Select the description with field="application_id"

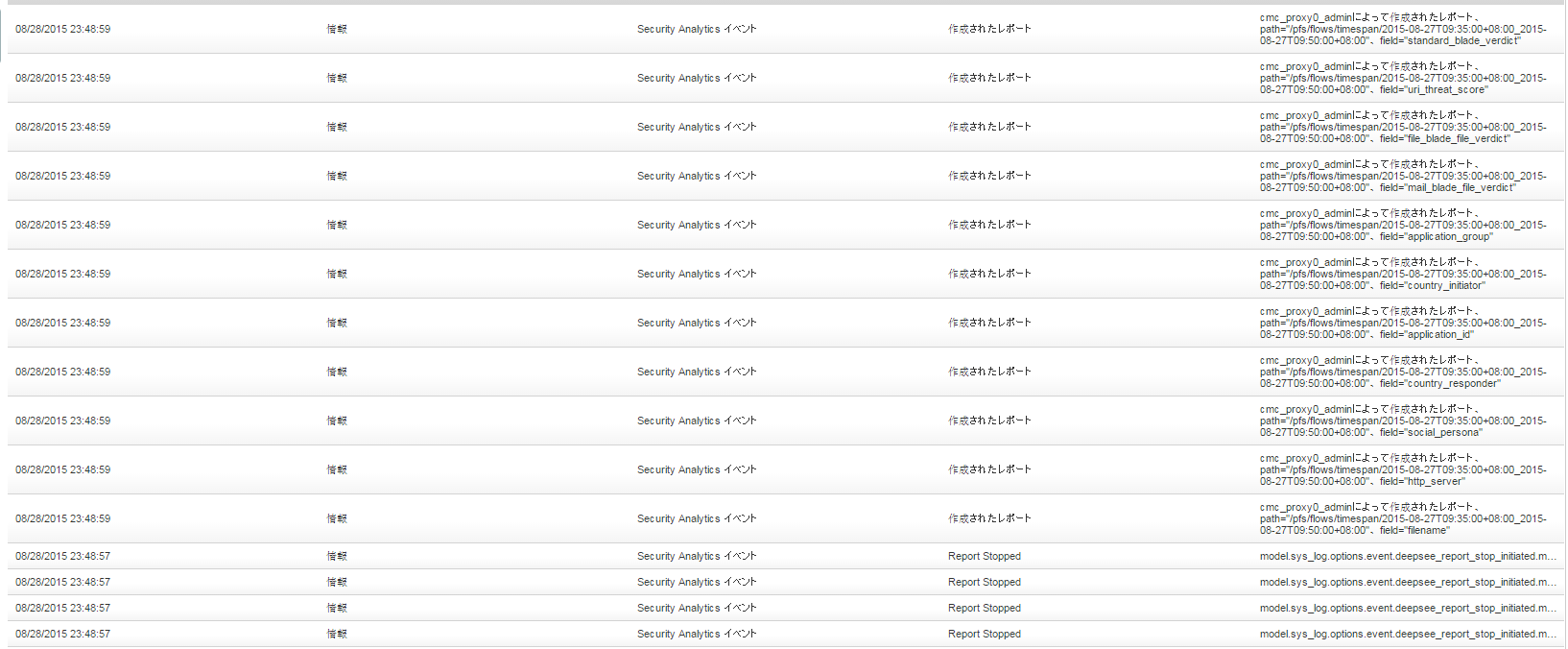(1403, 323)
